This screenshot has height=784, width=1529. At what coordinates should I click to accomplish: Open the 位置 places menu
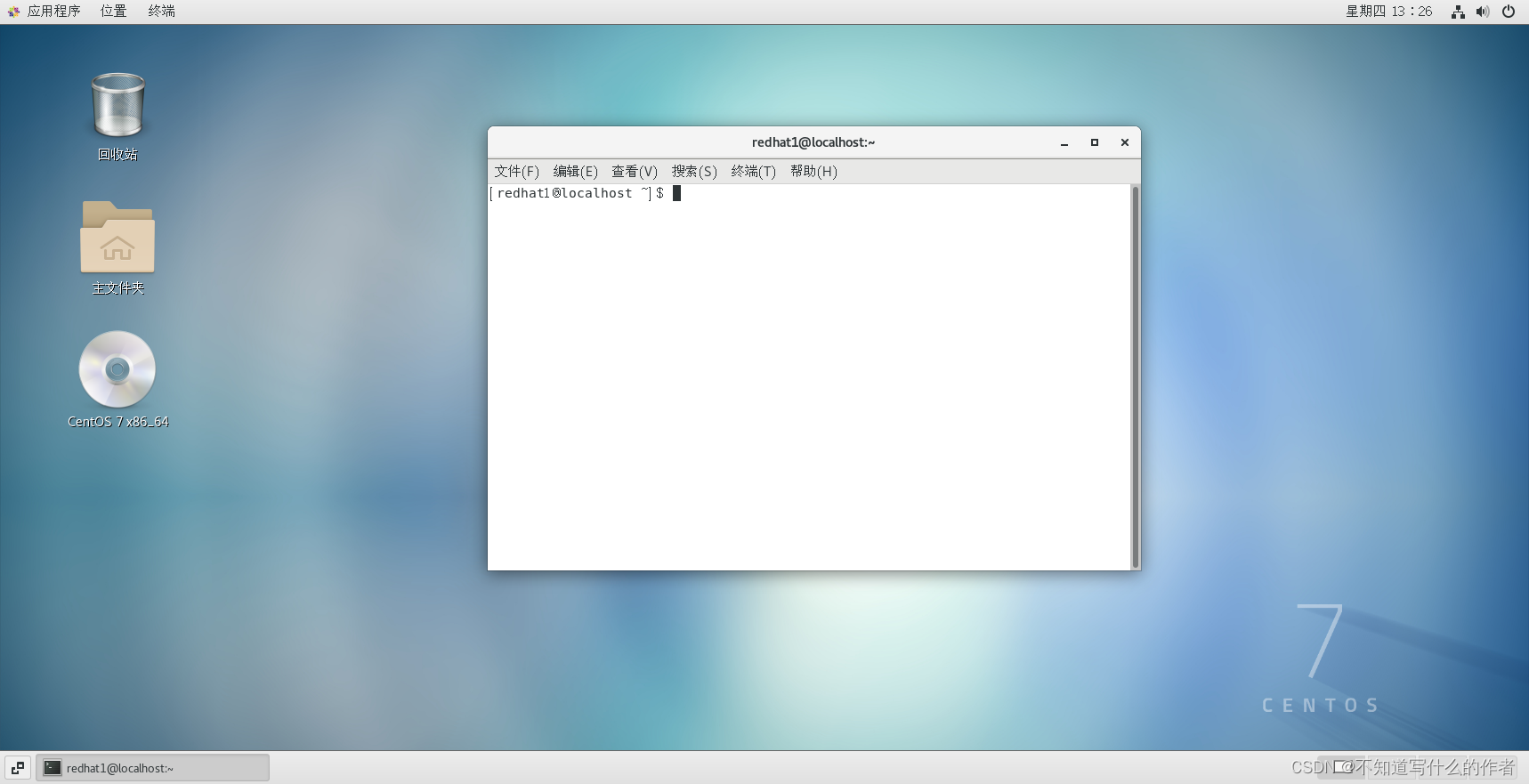click(x=113, y=12)
